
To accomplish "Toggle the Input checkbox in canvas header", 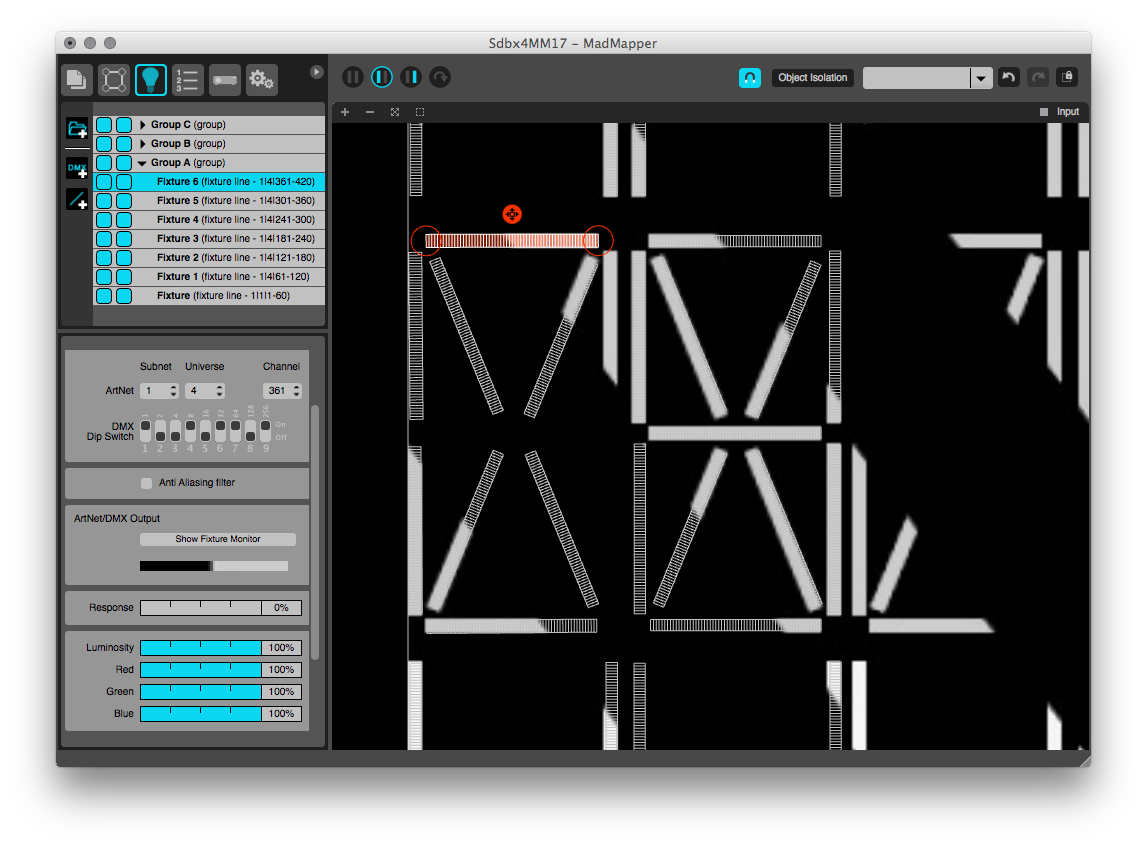I will (1044, 112).
